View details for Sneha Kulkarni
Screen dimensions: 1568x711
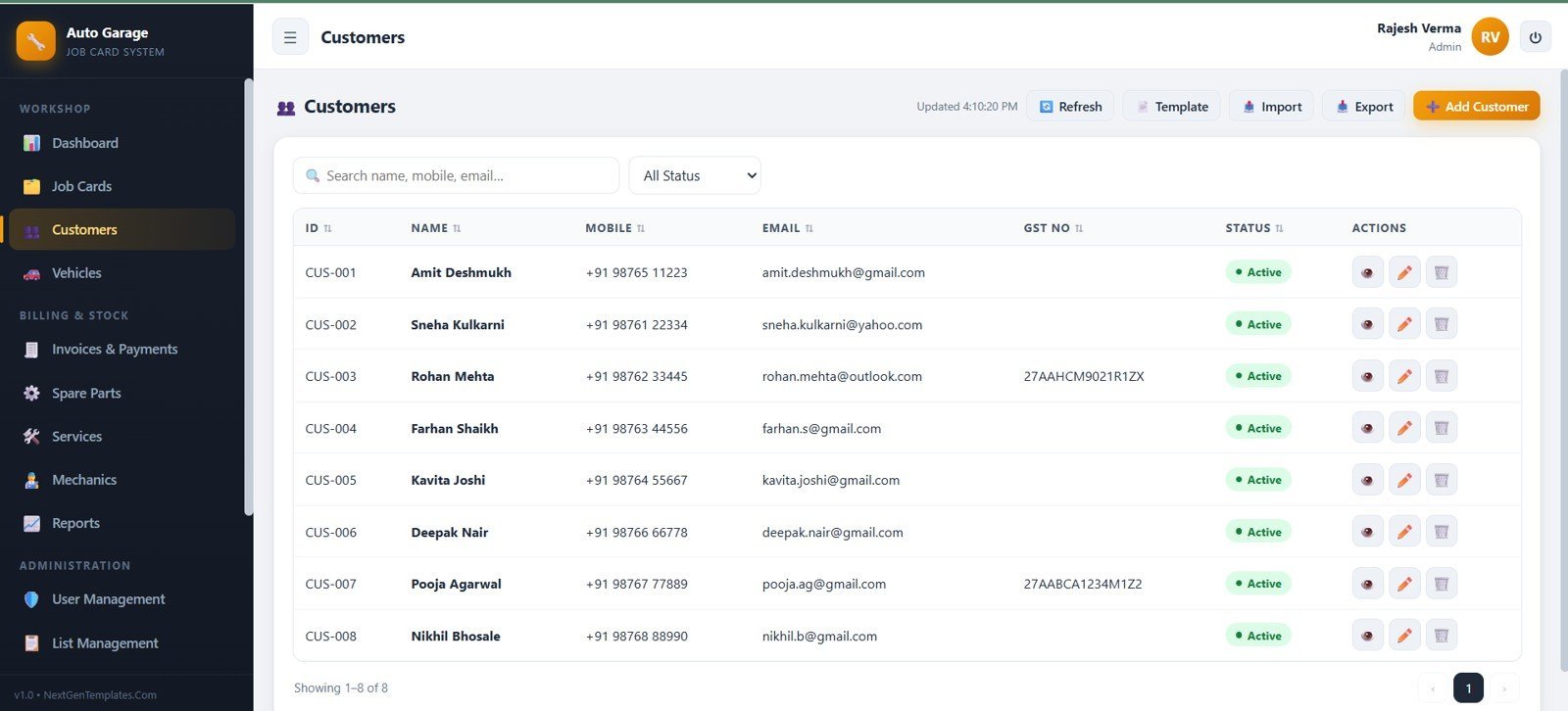tap(1367, 324)
